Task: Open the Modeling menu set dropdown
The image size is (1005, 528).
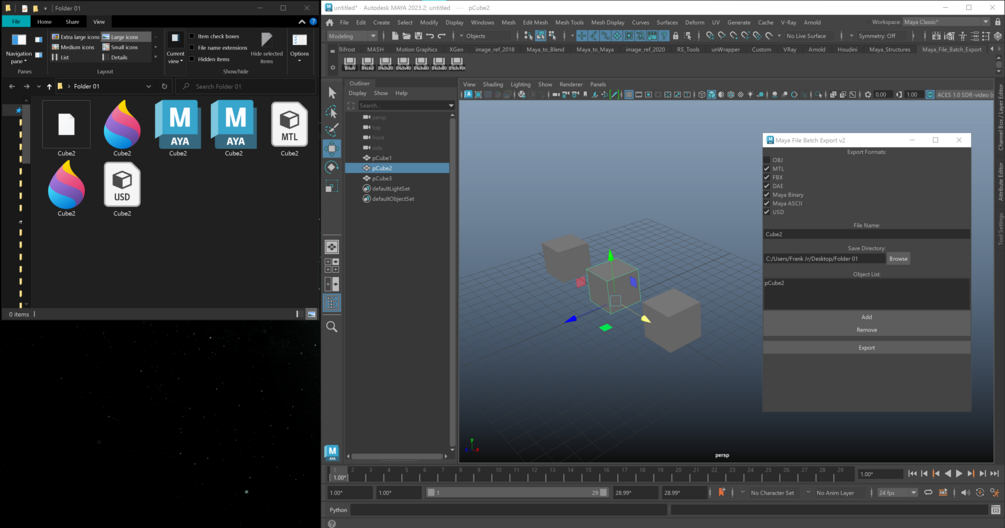Action: pos(353,36)
